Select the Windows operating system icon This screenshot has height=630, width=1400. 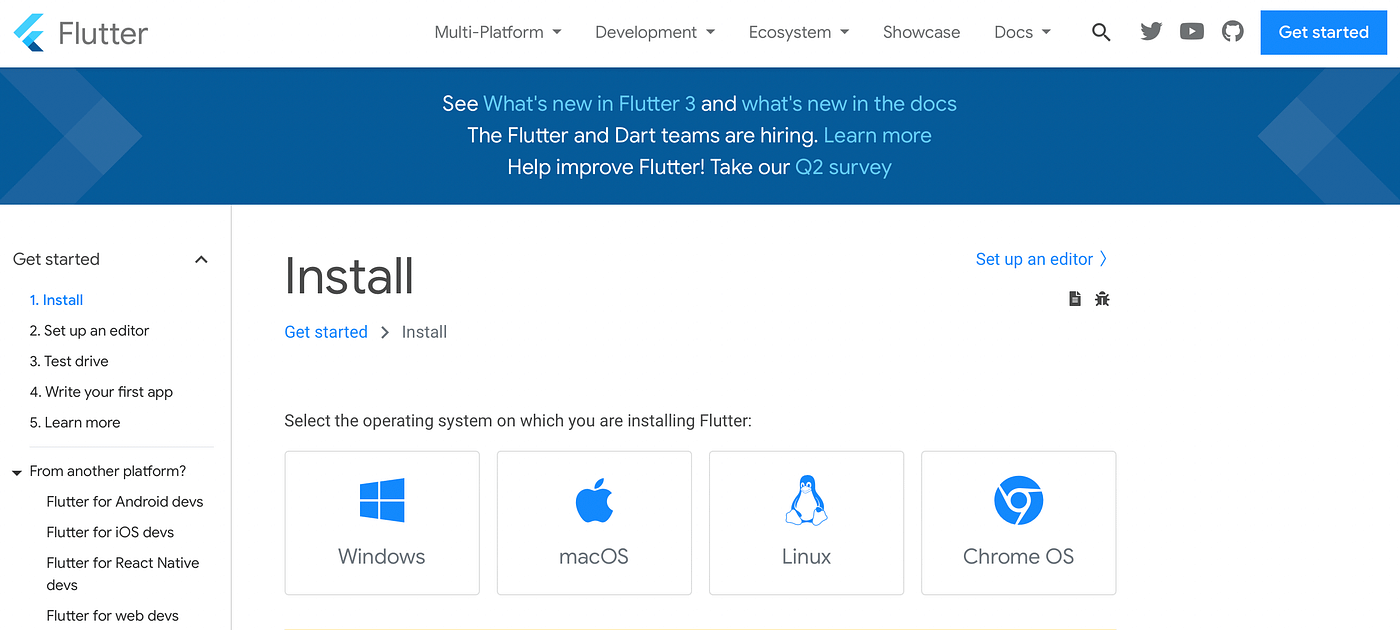coord(381,500)
